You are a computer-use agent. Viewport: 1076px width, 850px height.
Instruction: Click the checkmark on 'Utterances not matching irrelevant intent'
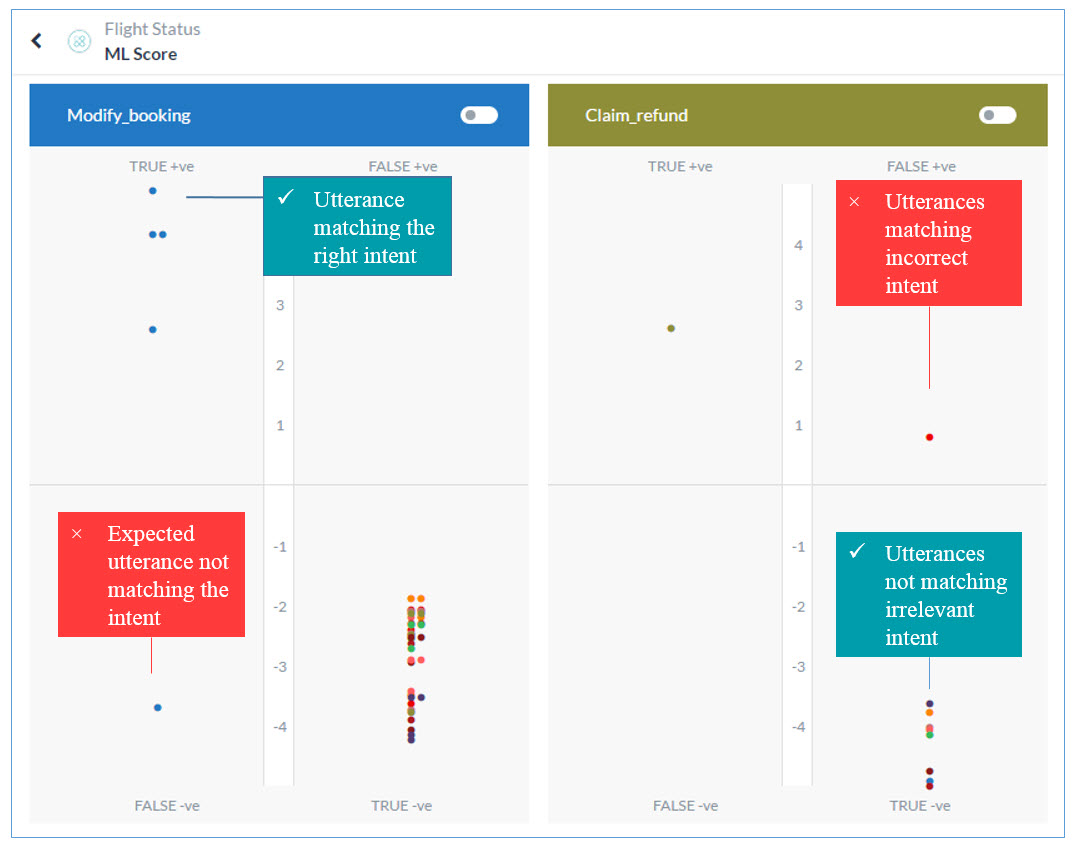856,551
